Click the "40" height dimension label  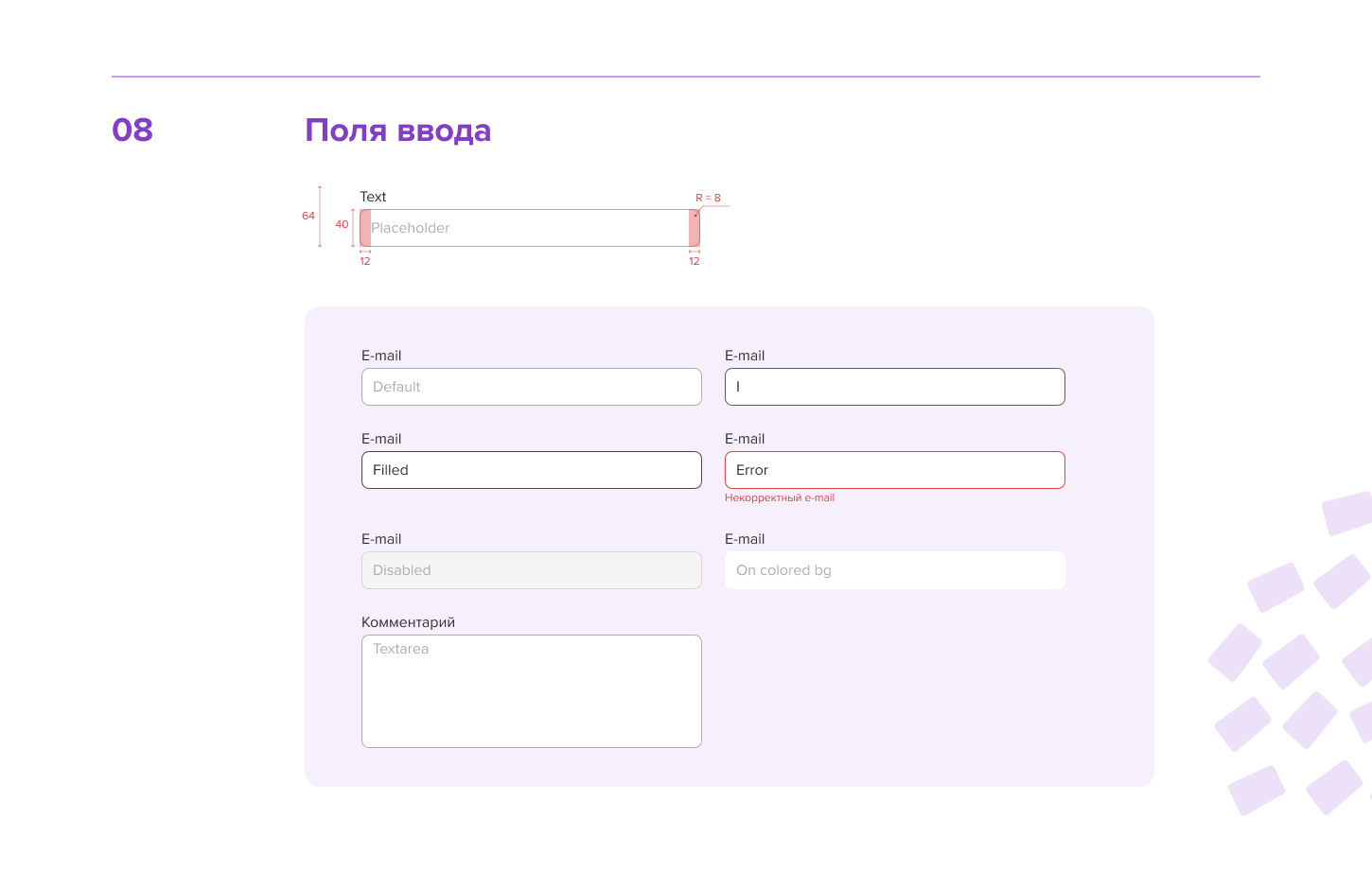coord(342,224)
